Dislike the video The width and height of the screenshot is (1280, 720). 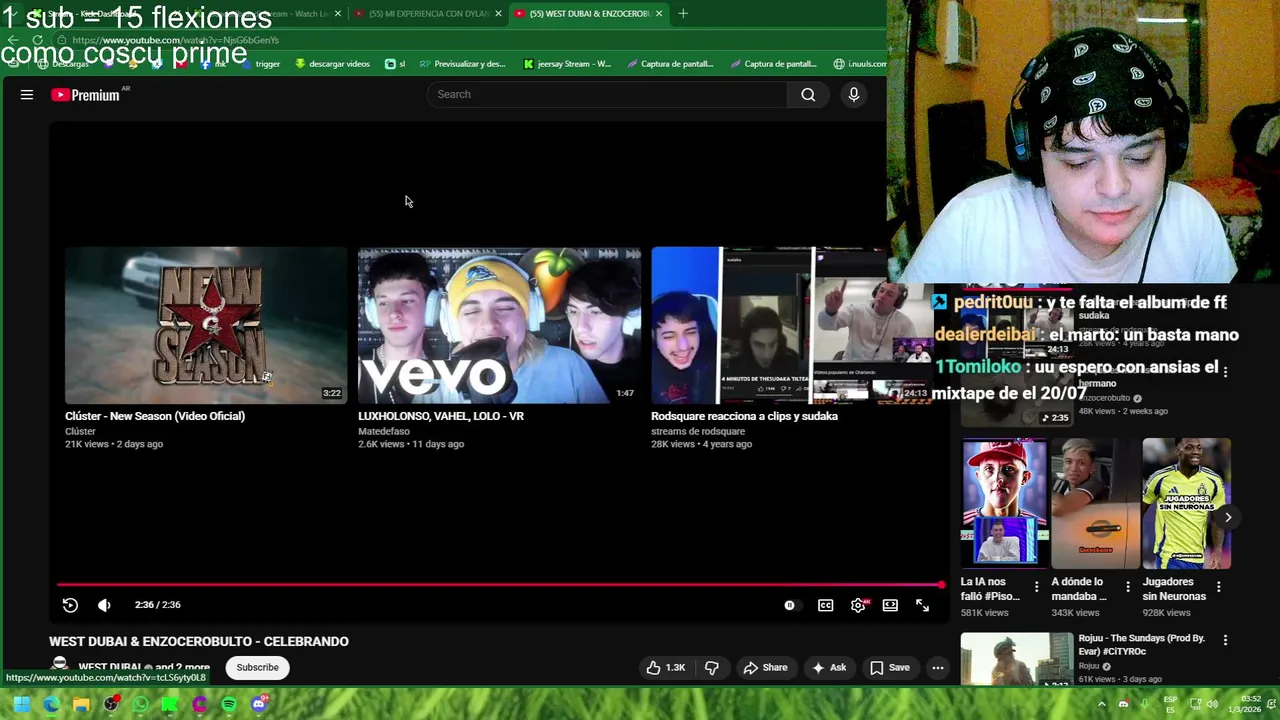pos(712,668)
